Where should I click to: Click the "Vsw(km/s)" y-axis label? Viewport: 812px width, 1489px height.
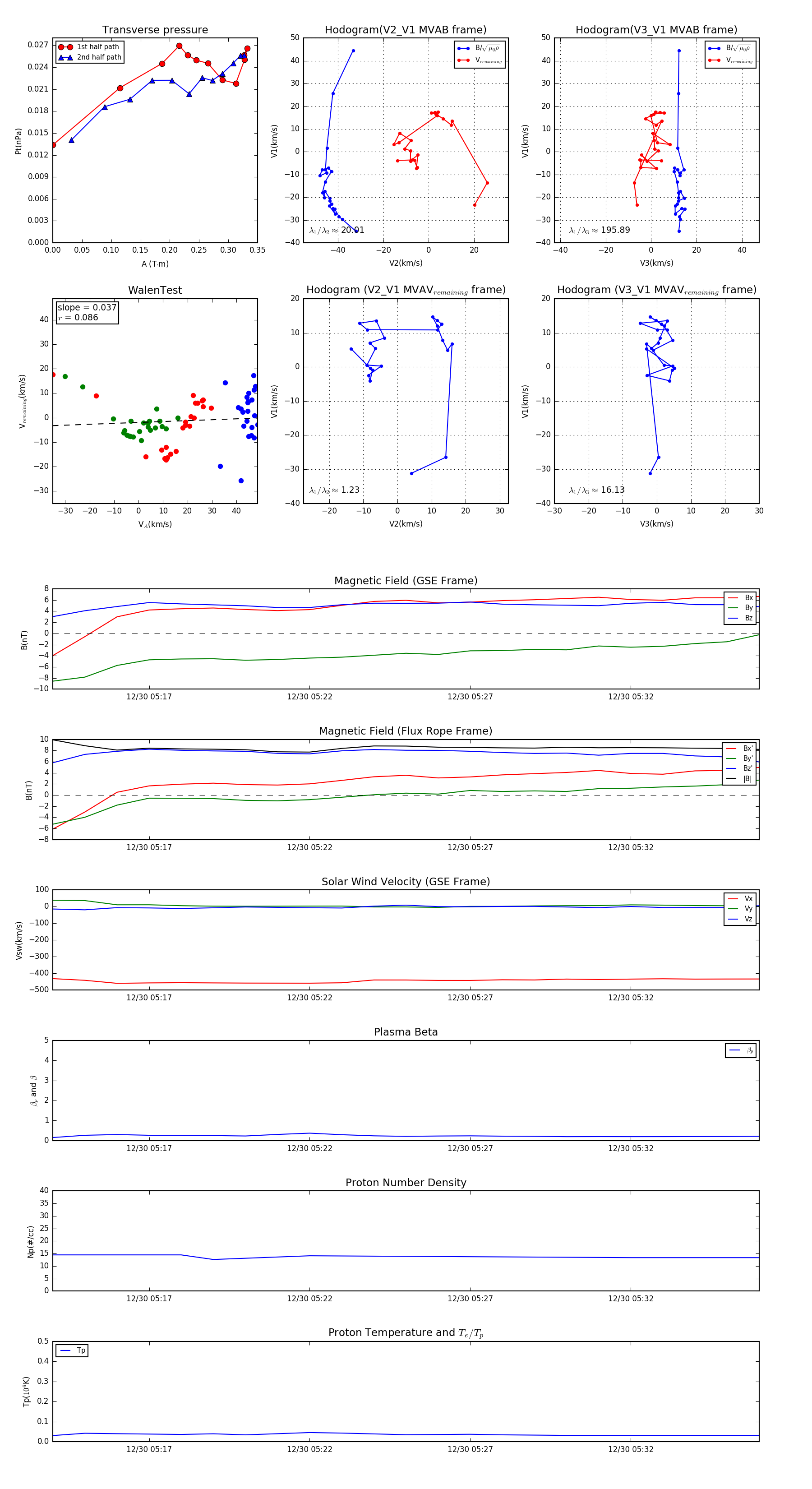coord(19,940)
